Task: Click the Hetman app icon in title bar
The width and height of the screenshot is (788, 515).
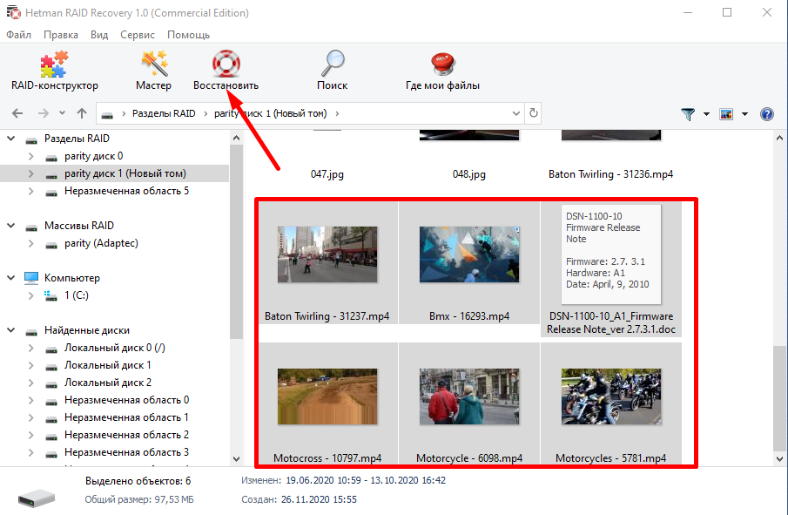Action: pyautogui.click(x=14, y=13)
